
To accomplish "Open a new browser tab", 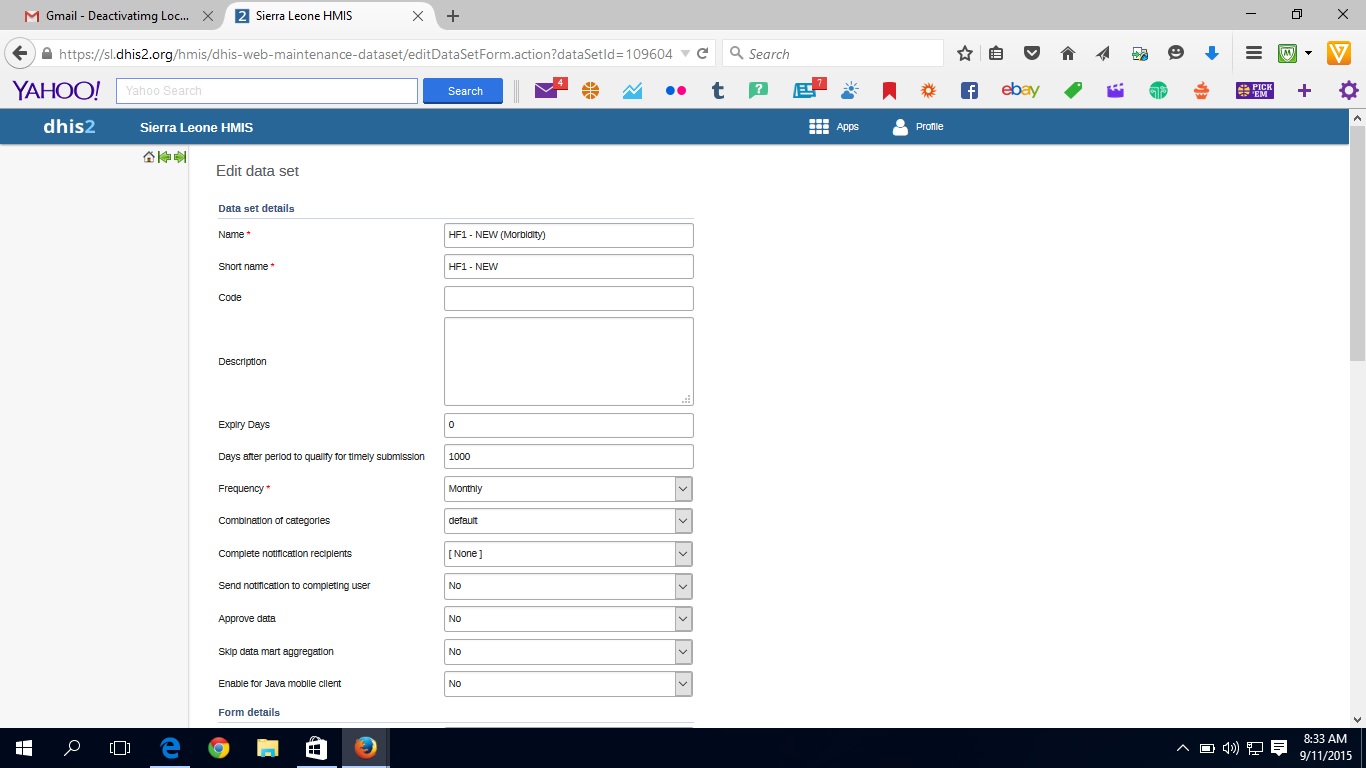I will pyautogui.click(x=453, y=16).
